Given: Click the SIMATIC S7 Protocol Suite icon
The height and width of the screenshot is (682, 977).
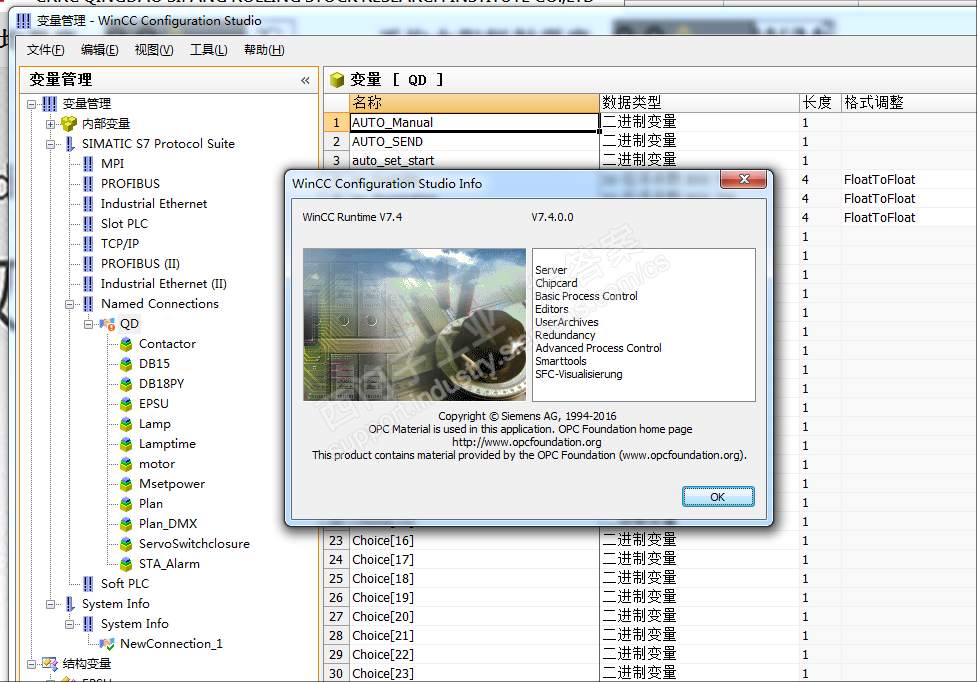Looking at the screenshot, I should click(70, 144).
